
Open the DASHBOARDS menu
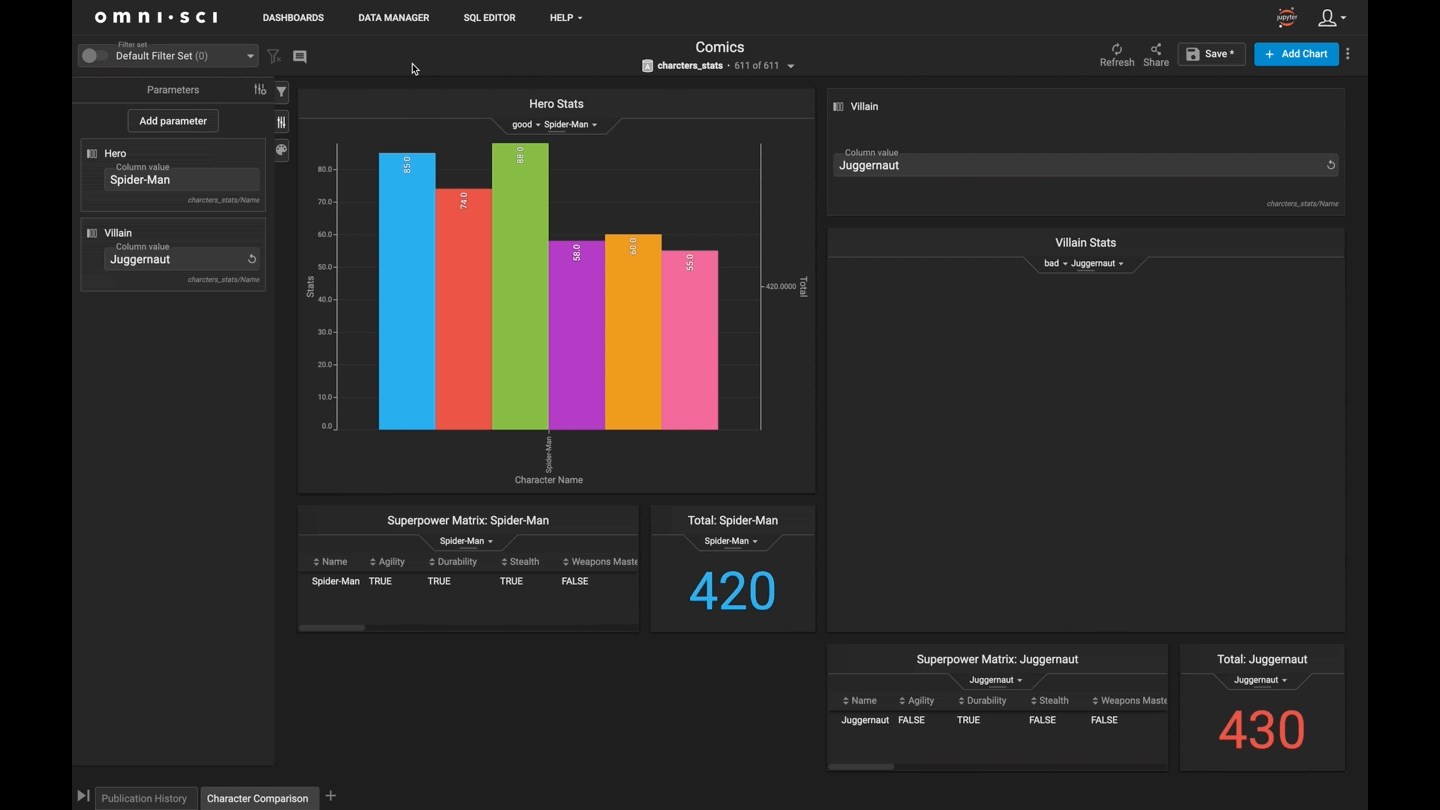pyautogui.click(x=293, y=18)
